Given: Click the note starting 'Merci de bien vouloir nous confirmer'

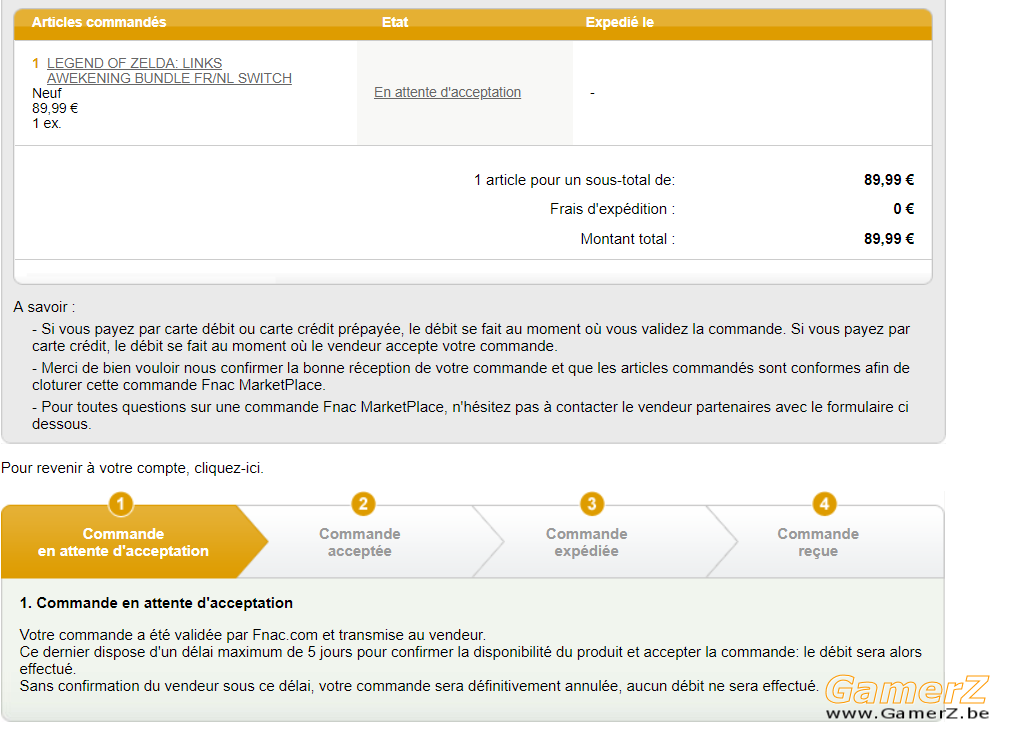Looking at the screenshot, I should 471,377.
